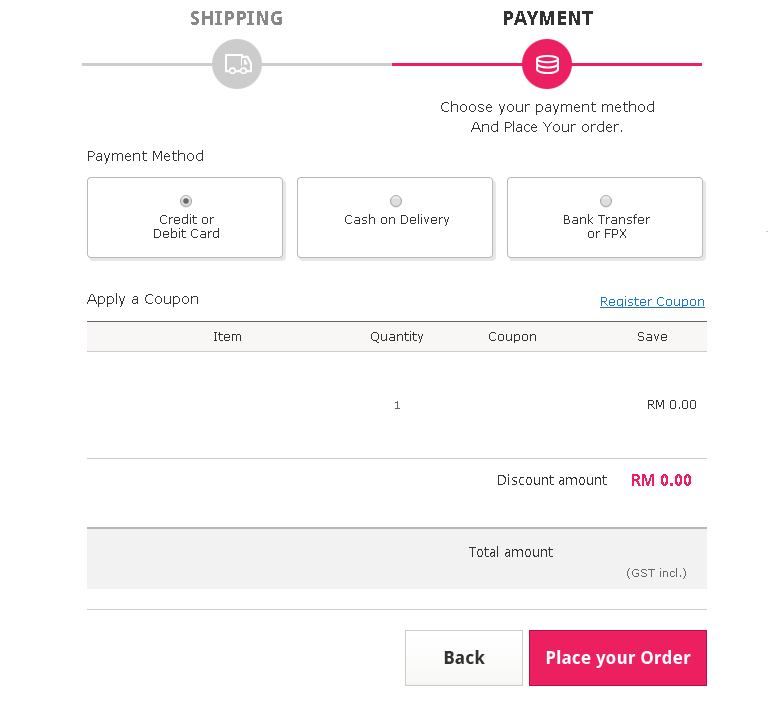The image size is (782, 703).
Task: Click the Register Coupon link
Action: (x=652, y=302)
